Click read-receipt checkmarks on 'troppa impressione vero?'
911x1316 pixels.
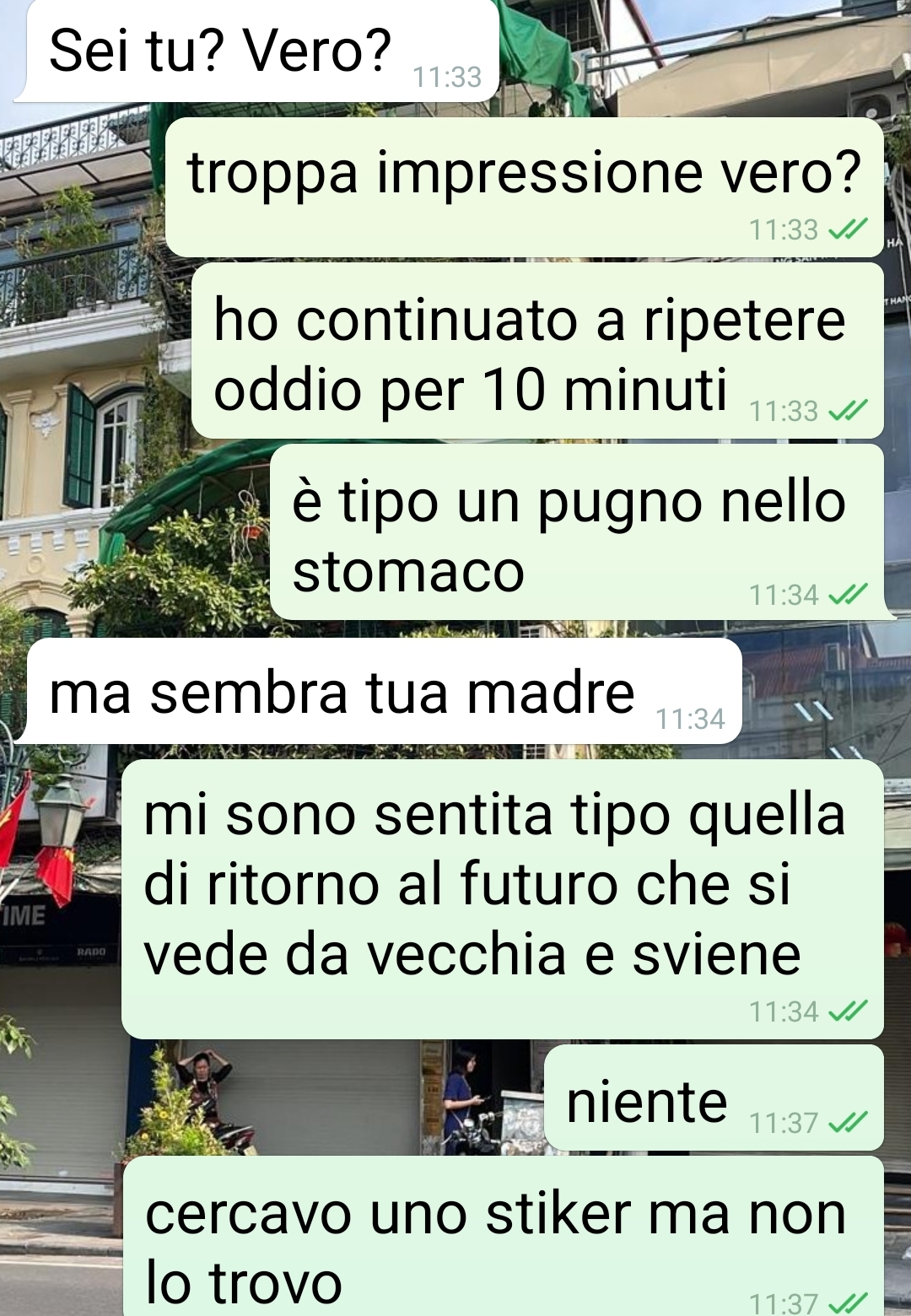tap(848, 229)
